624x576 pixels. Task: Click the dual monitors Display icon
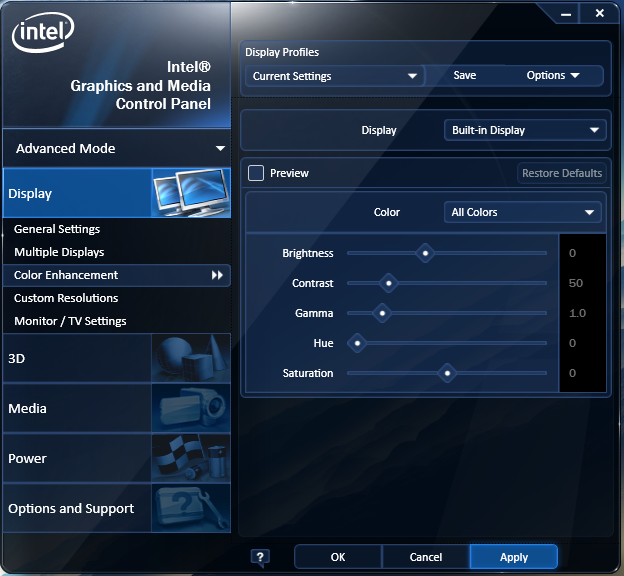(191, 193)
